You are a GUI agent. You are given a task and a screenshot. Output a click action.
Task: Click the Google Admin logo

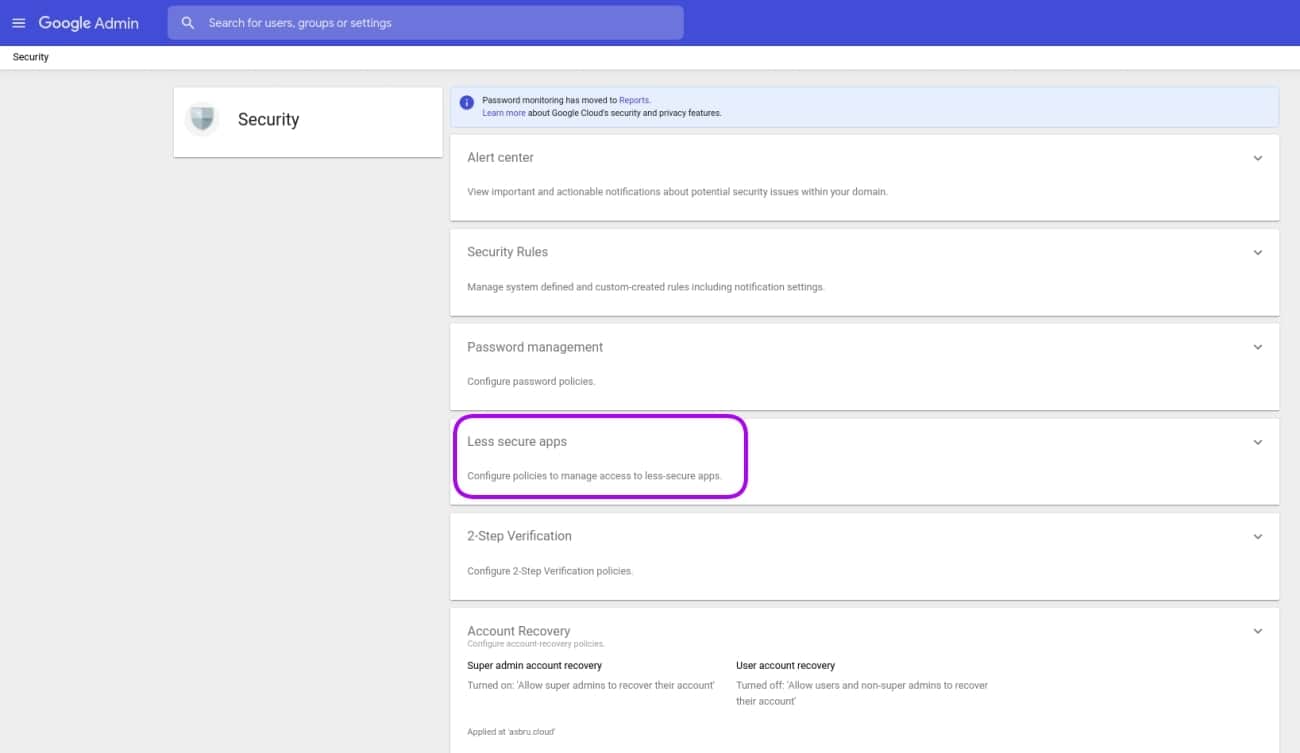coord(88,22)
